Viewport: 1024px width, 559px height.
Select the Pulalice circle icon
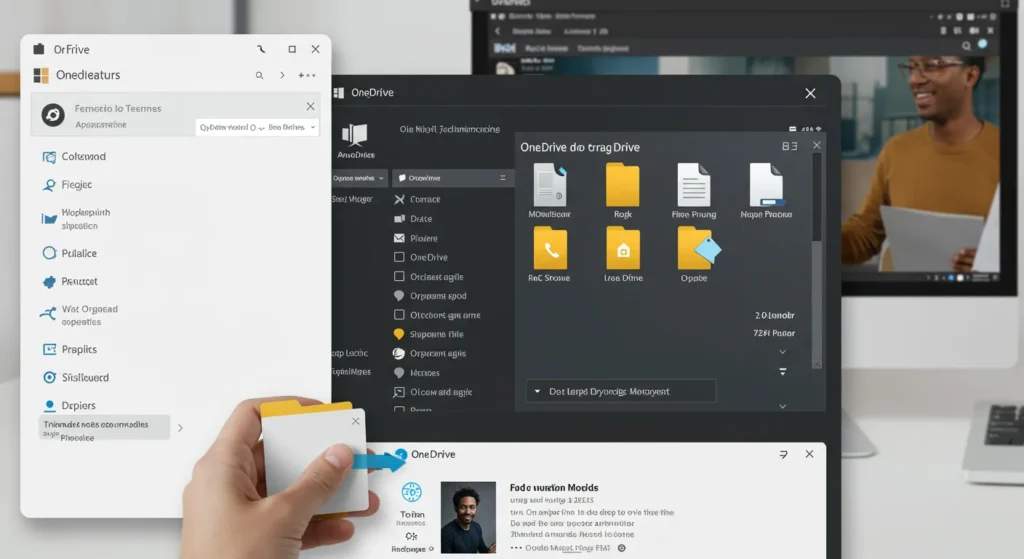click(x=49, y=253)
